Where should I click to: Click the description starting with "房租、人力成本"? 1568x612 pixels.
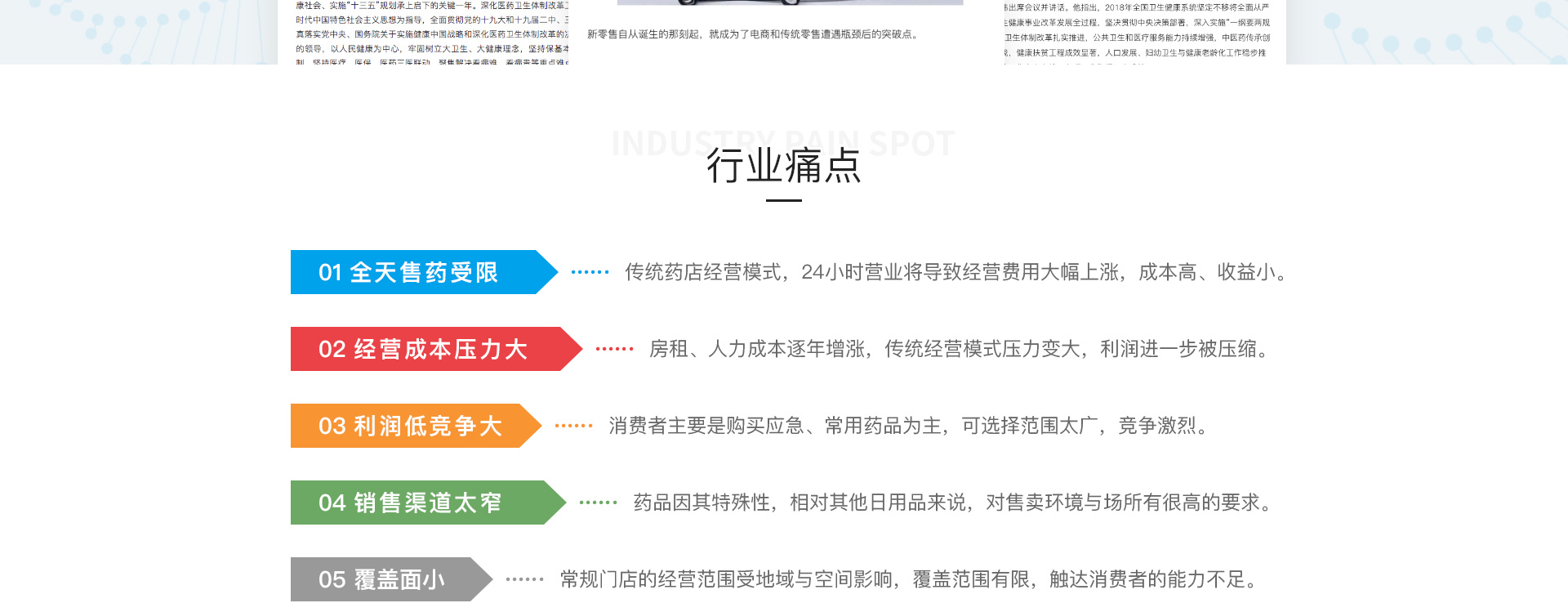pos(960,349)
